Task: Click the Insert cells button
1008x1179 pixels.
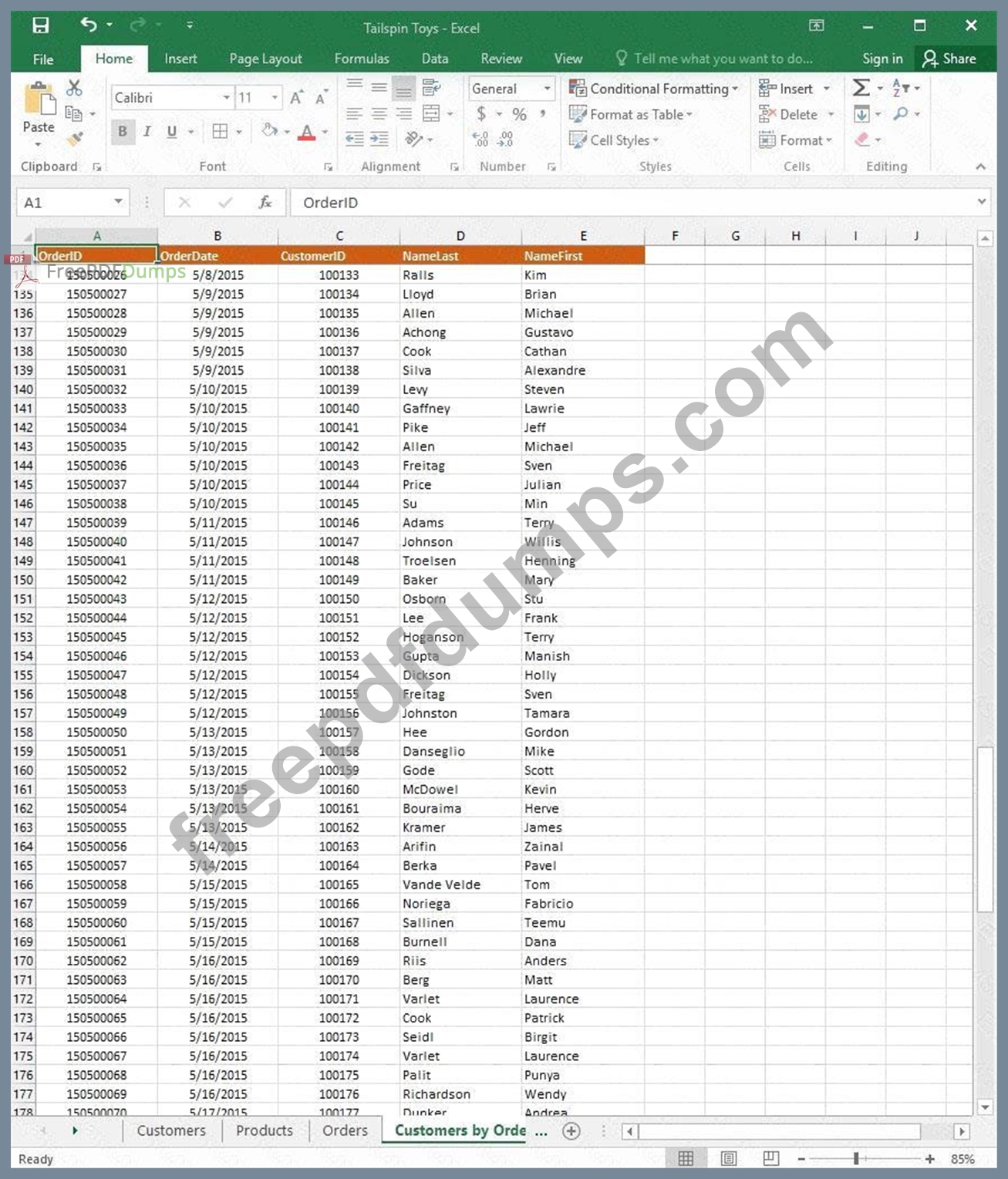Action: click(786, 89)
